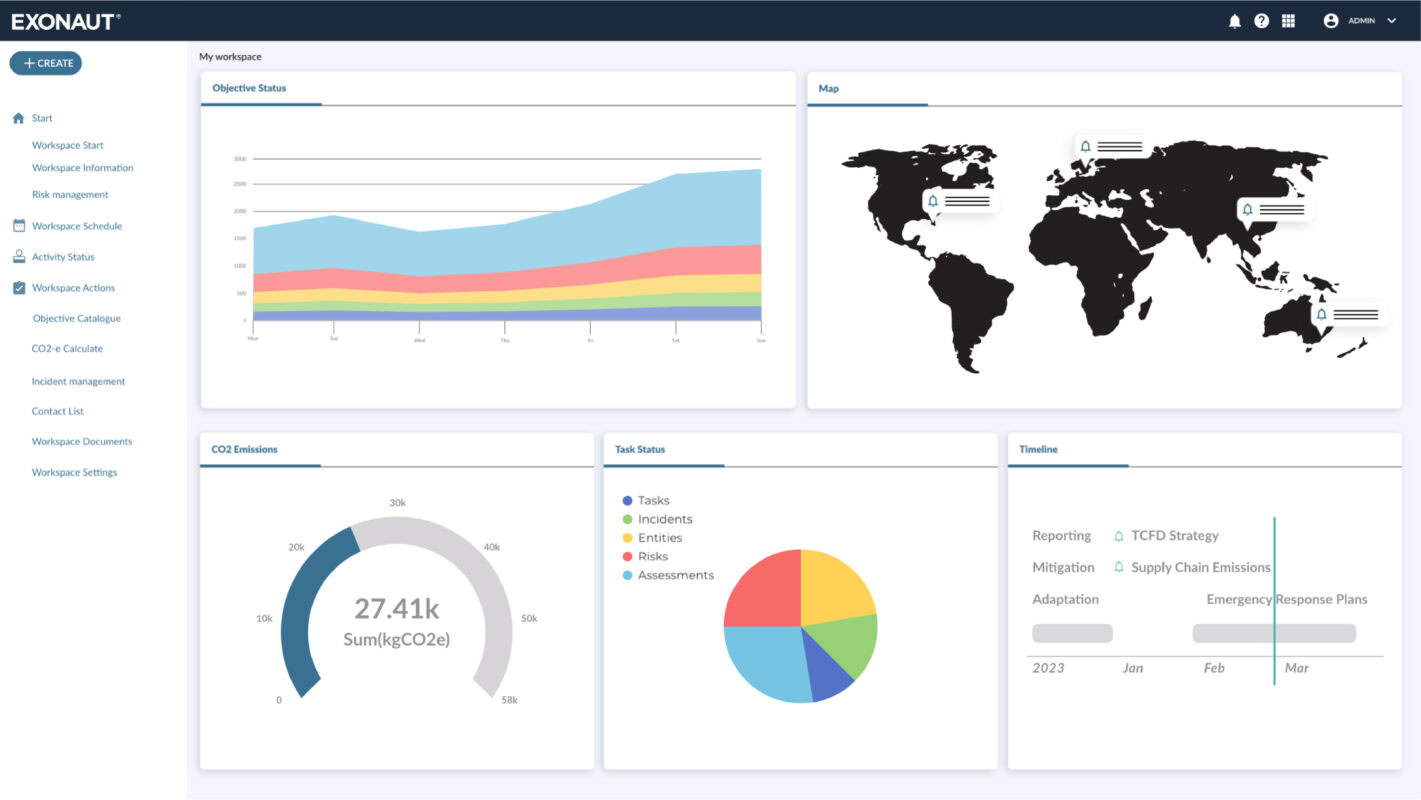Click the Tasks legend color dot
The image size is (1421, 800).
[x=627, y=500]
